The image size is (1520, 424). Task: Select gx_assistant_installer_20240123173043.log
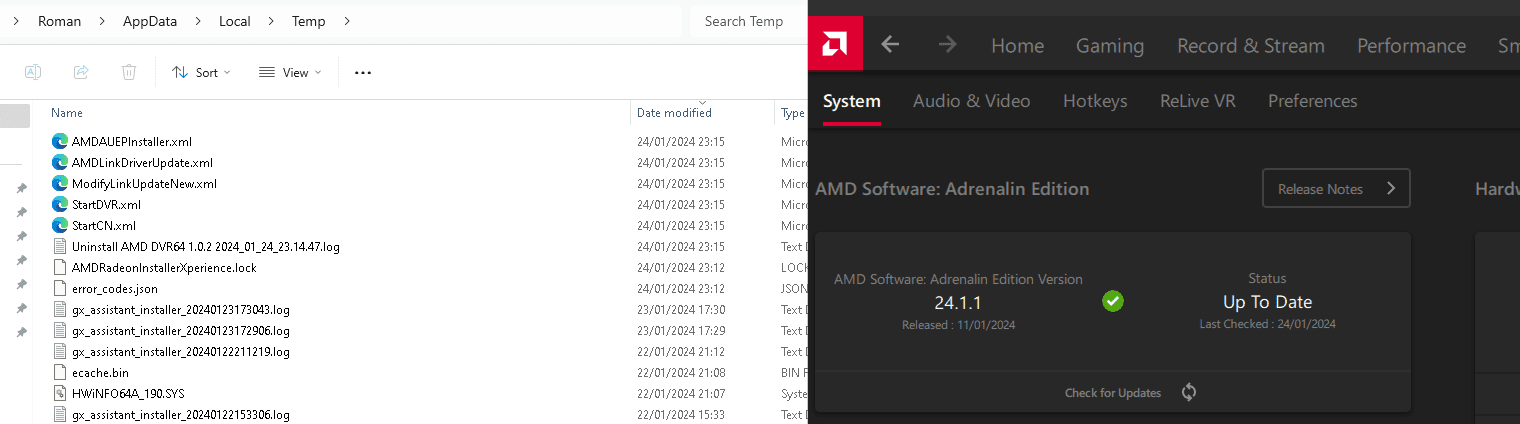tap(181, 309)
